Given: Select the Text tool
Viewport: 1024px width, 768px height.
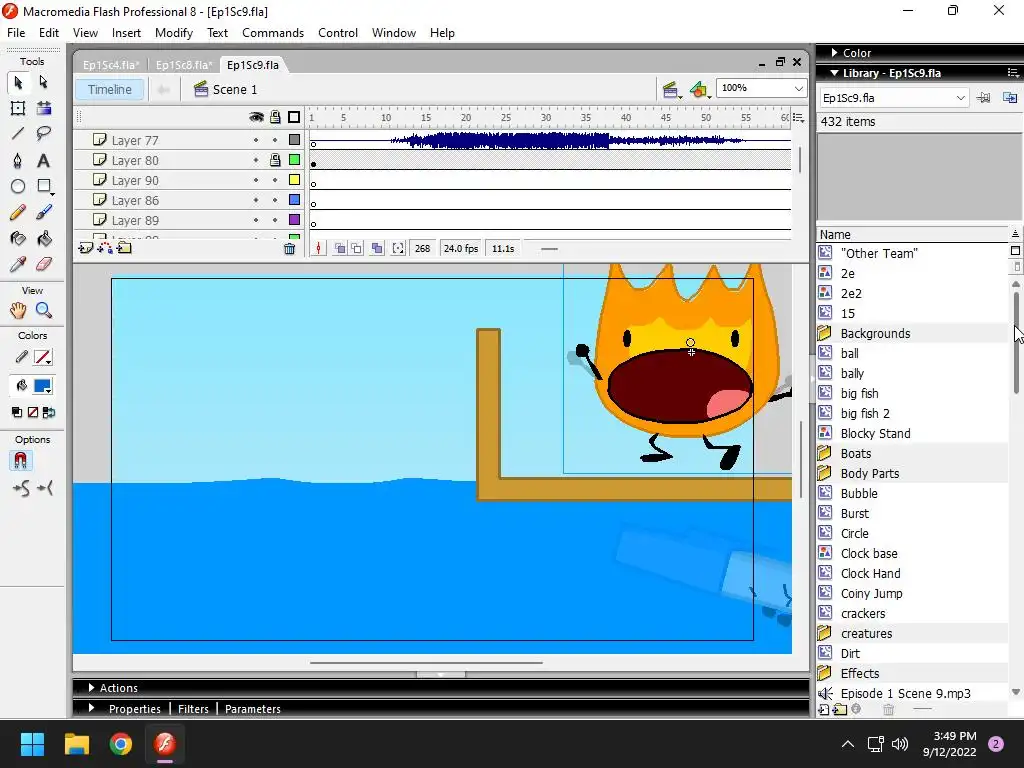Looking at the screenshot, I should pyautogui.click(x=43, y=161).
